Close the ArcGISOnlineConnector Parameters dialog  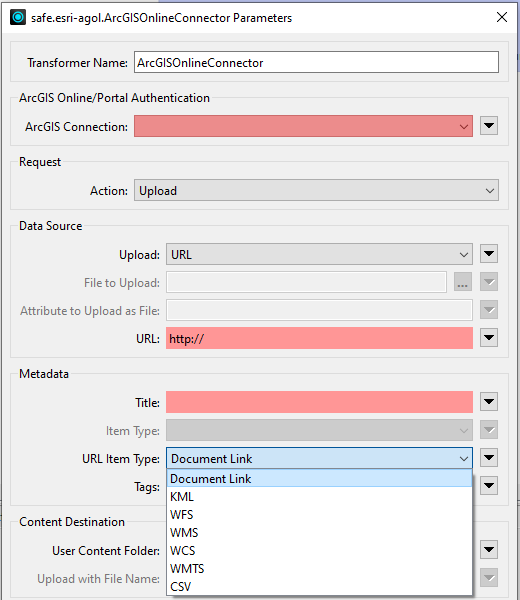502,17
